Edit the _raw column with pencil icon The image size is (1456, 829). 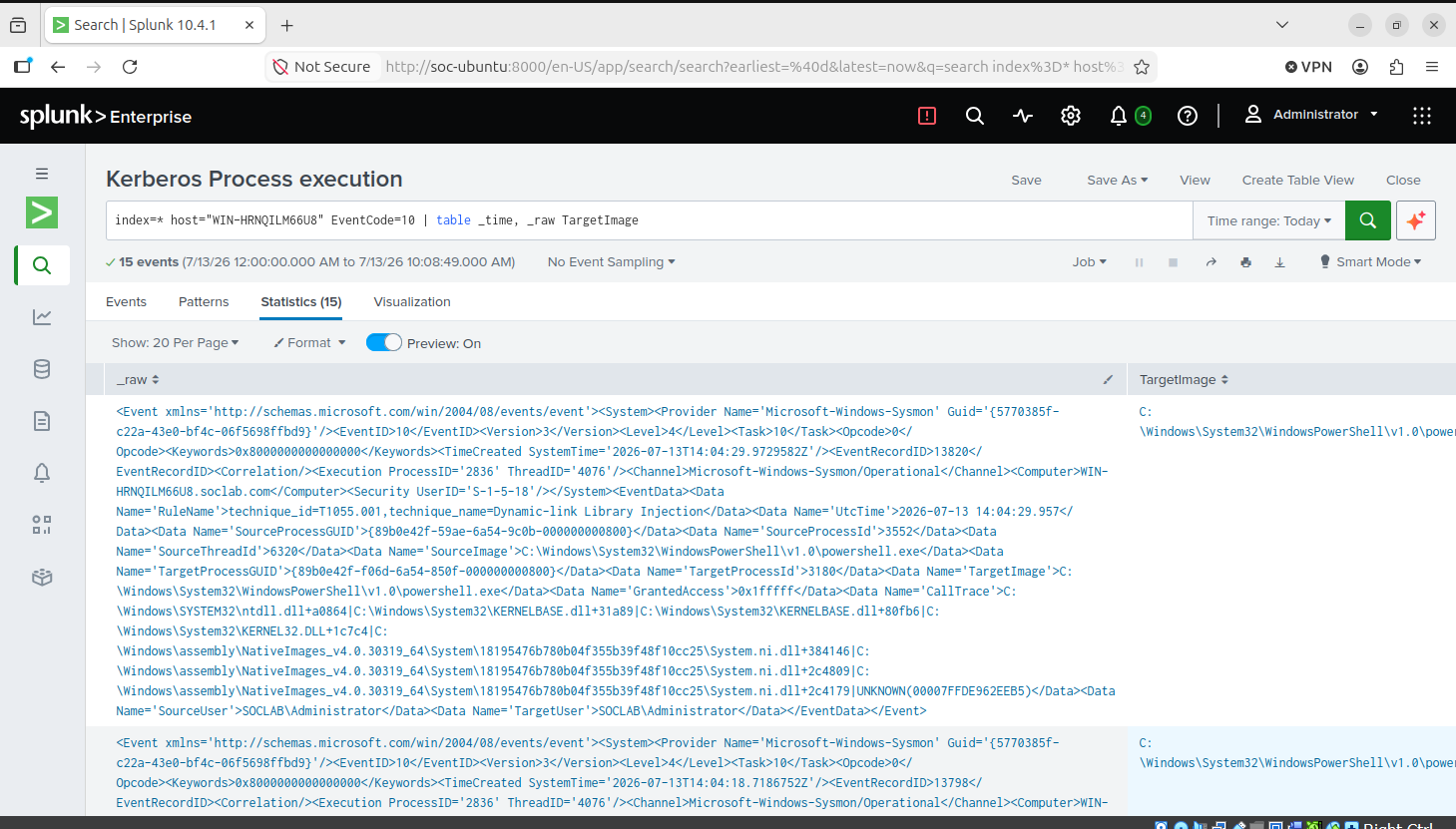(1108, 380)
